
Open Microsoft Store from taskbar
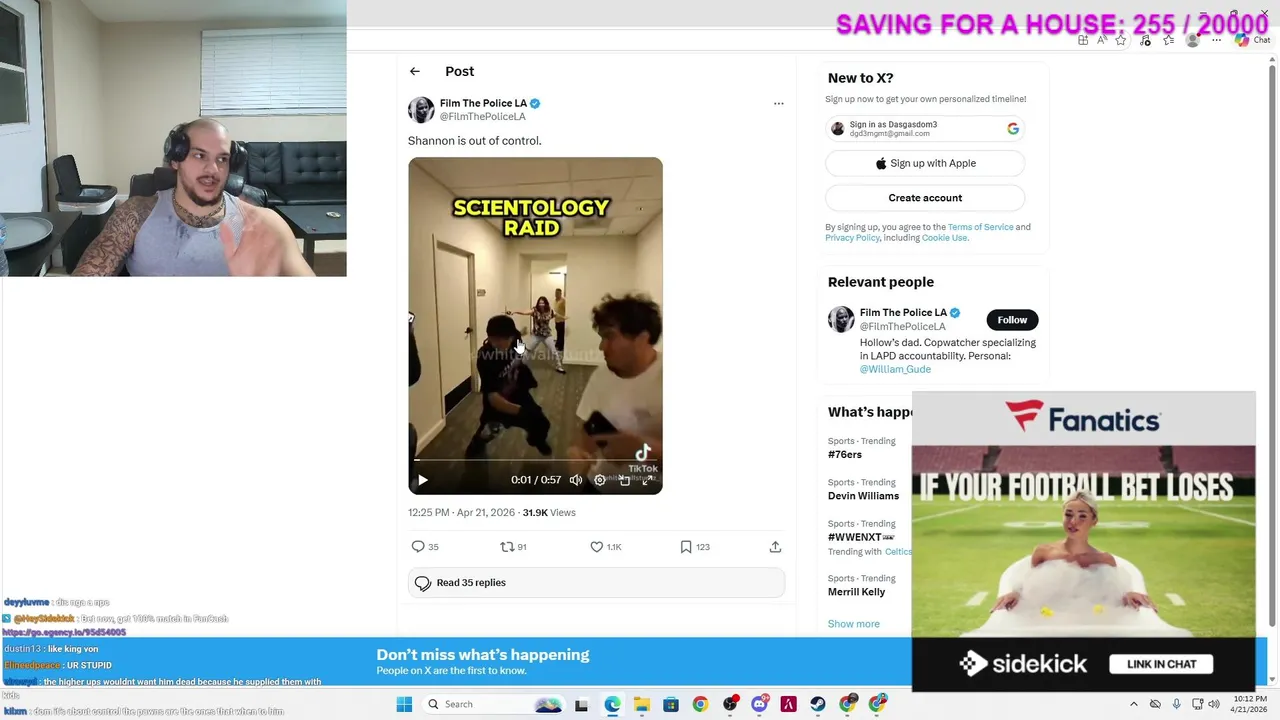[671, 704]
